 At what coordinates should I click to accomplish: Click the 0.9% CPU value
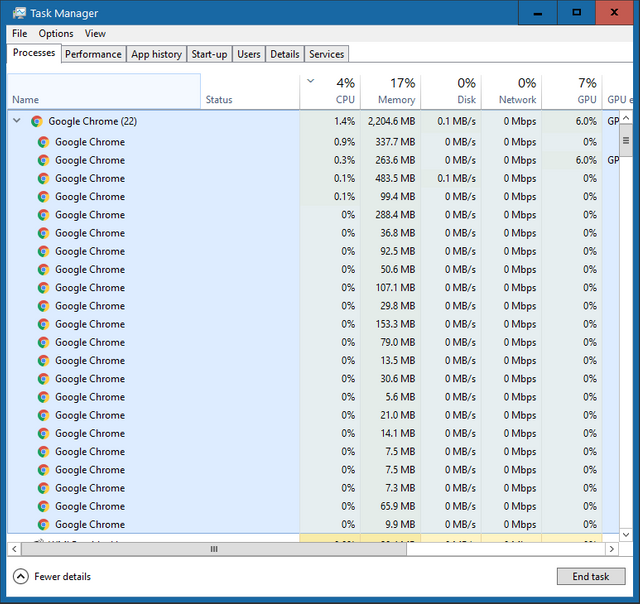click(x=344, y=142)
